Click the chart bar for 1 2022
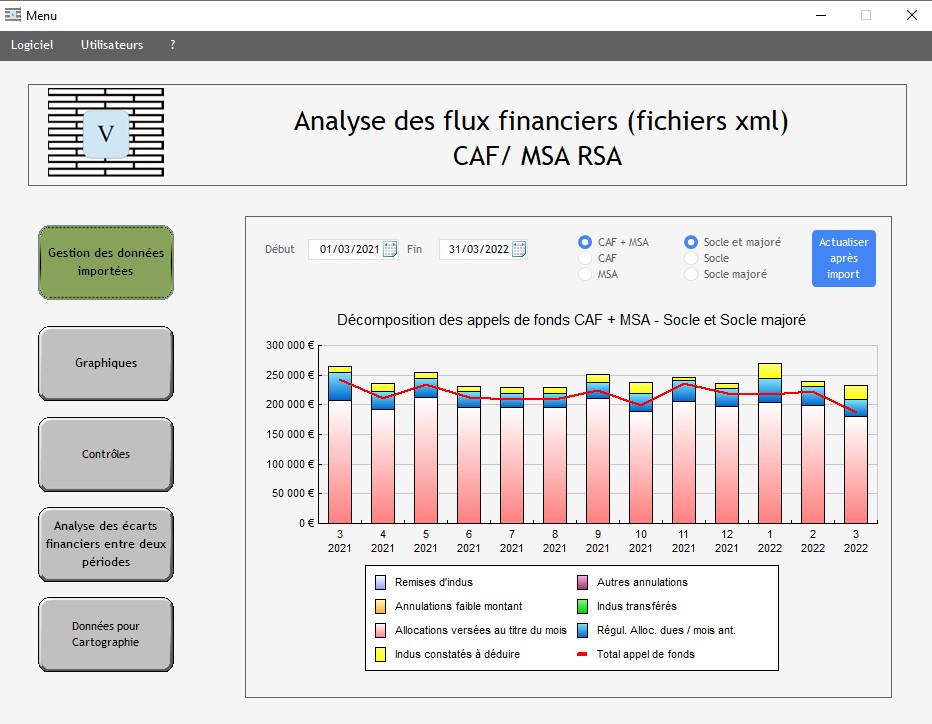This screenshot has height=724, width=932. tap(770, 443)
